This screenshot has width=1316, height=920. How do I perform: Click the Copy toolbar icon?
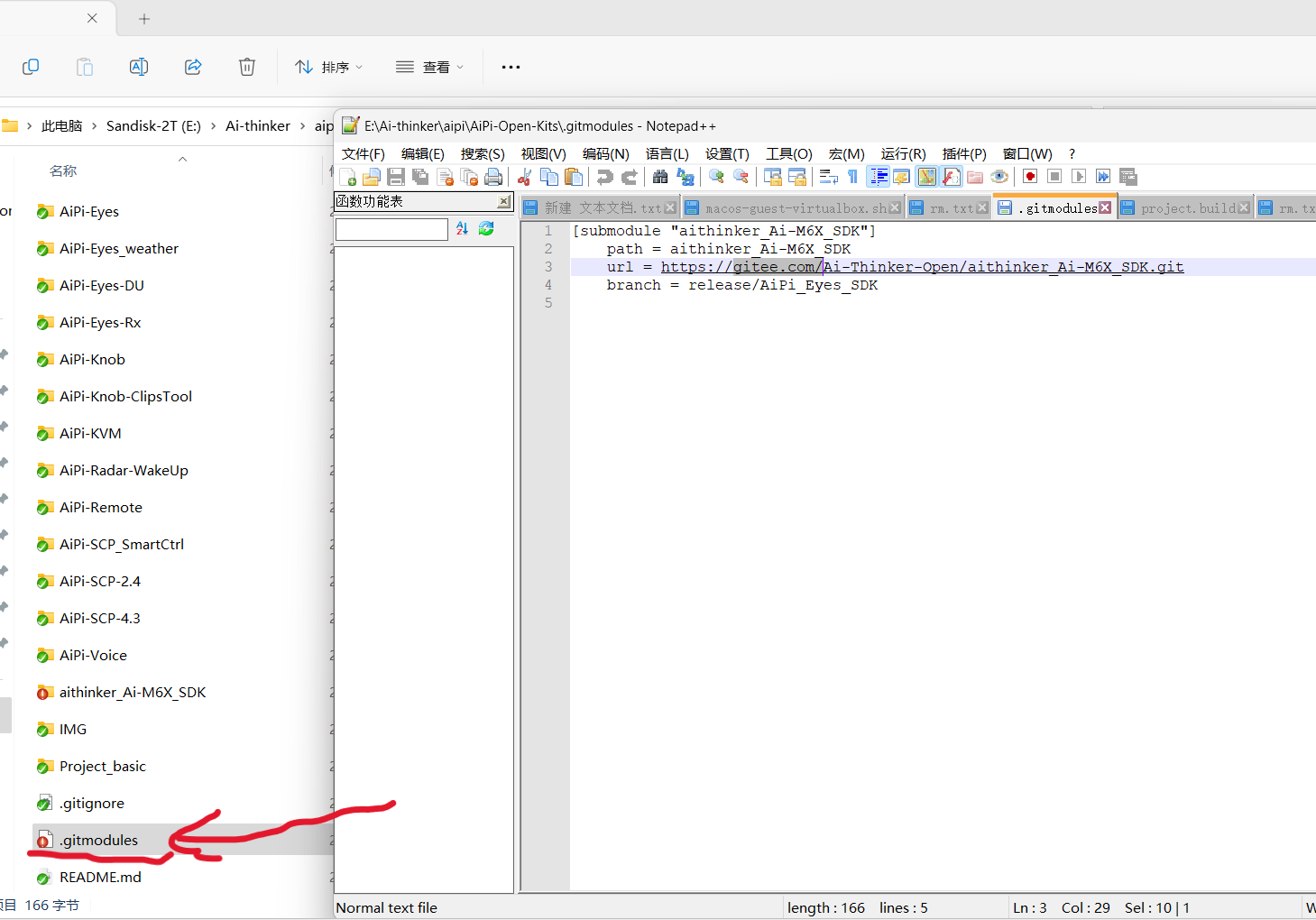tap(548, 177)
